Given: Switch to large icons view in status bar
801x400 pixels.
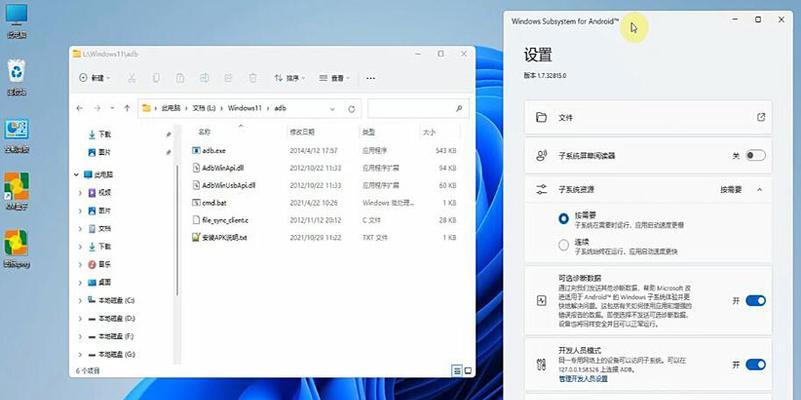Looking at the screenshot, I should point(467,370).
